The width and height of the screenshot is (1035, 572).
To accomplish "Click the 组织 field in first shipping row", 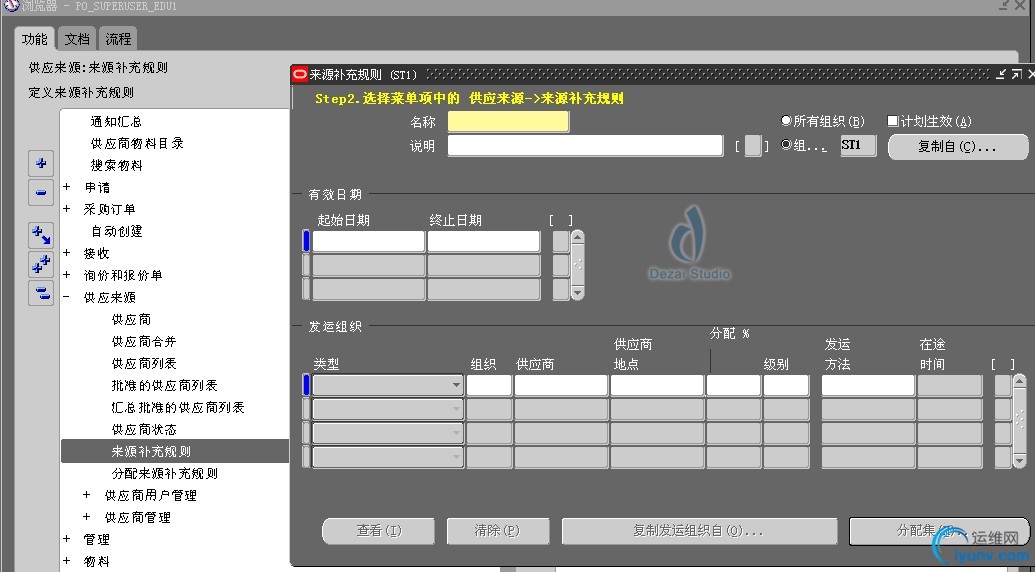I will 488,385.
